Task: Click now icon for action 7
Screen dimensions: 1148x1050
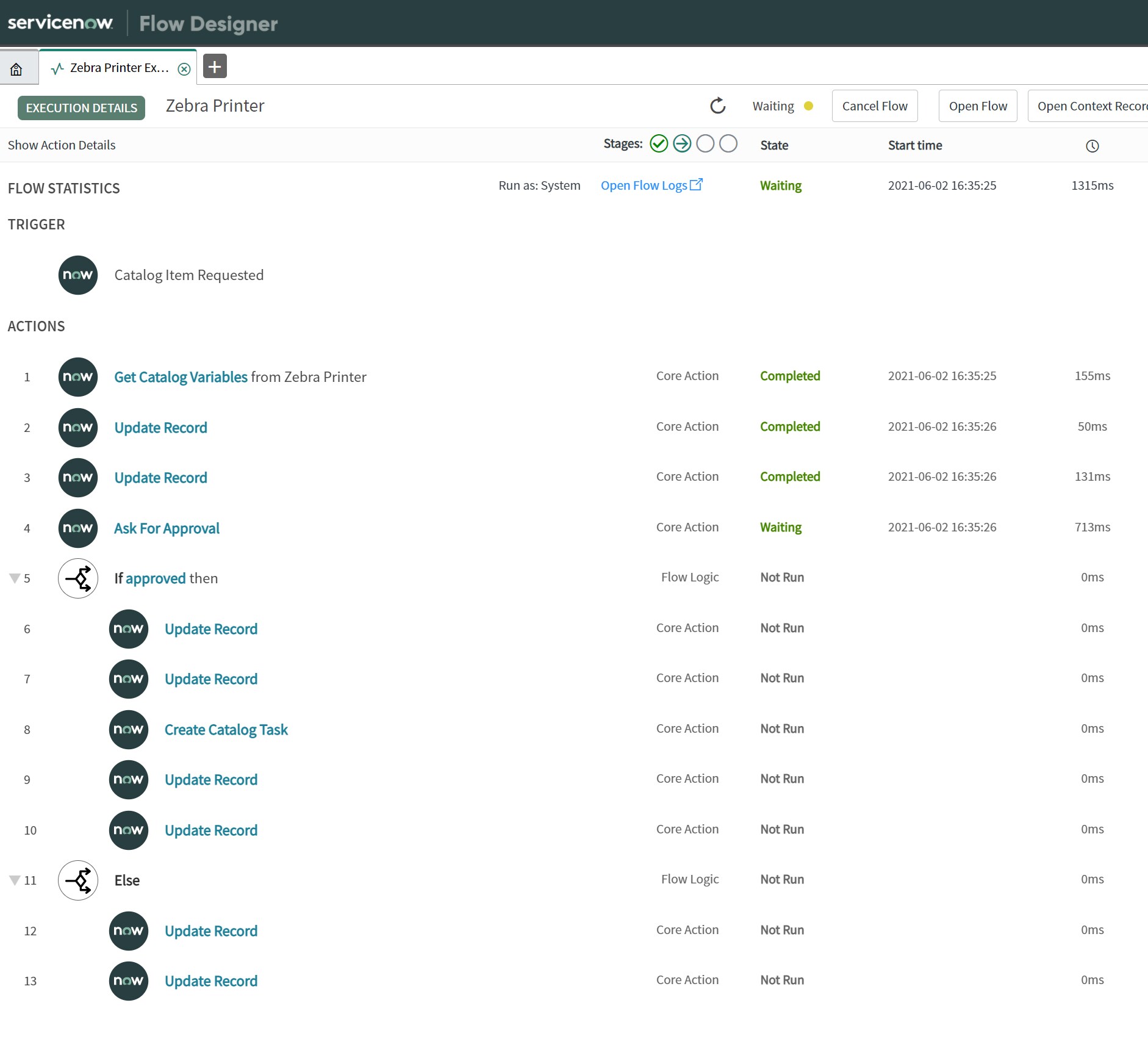Action: pos(129,679)
